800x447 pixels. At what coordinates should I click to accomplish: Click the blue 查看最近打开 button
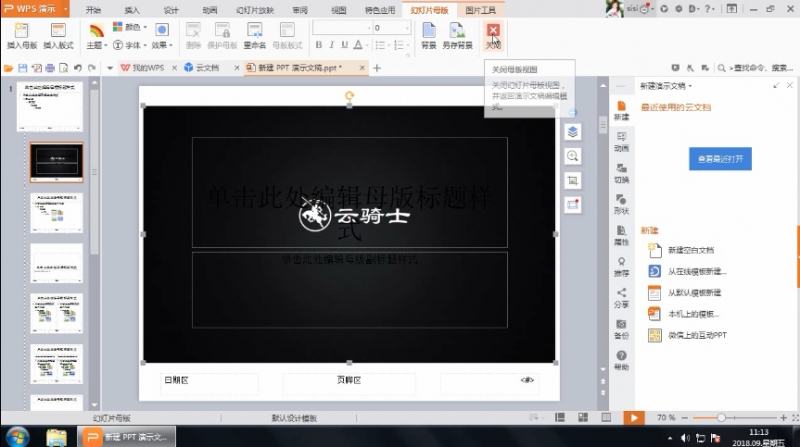pyautogui.click(x=720, y=159)
